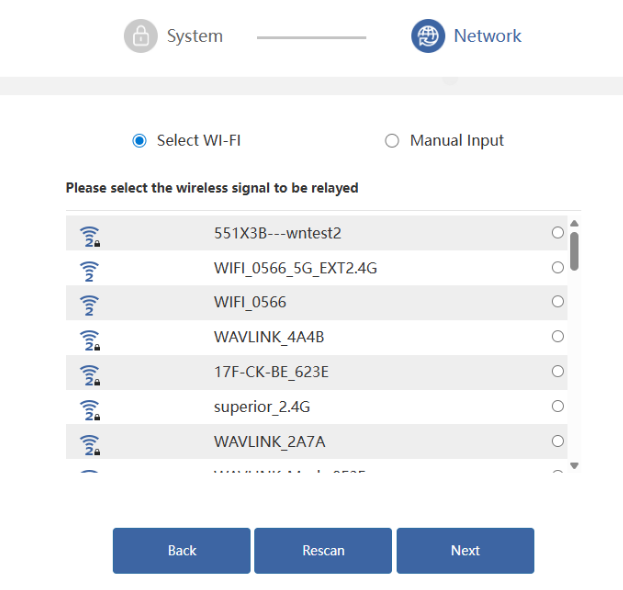Click the scroll up arrow of Wi-Fi list

[574, 223]
